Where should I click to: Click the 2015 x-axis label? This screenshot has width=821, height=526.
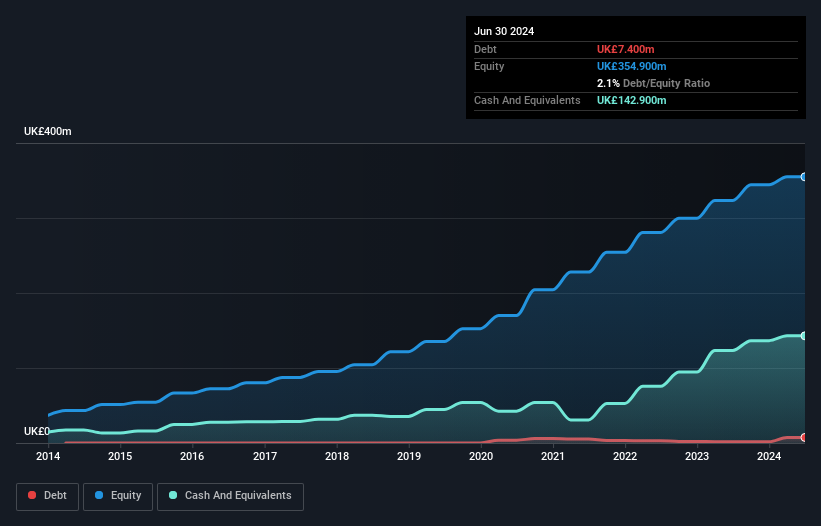[x=120, y=456]
